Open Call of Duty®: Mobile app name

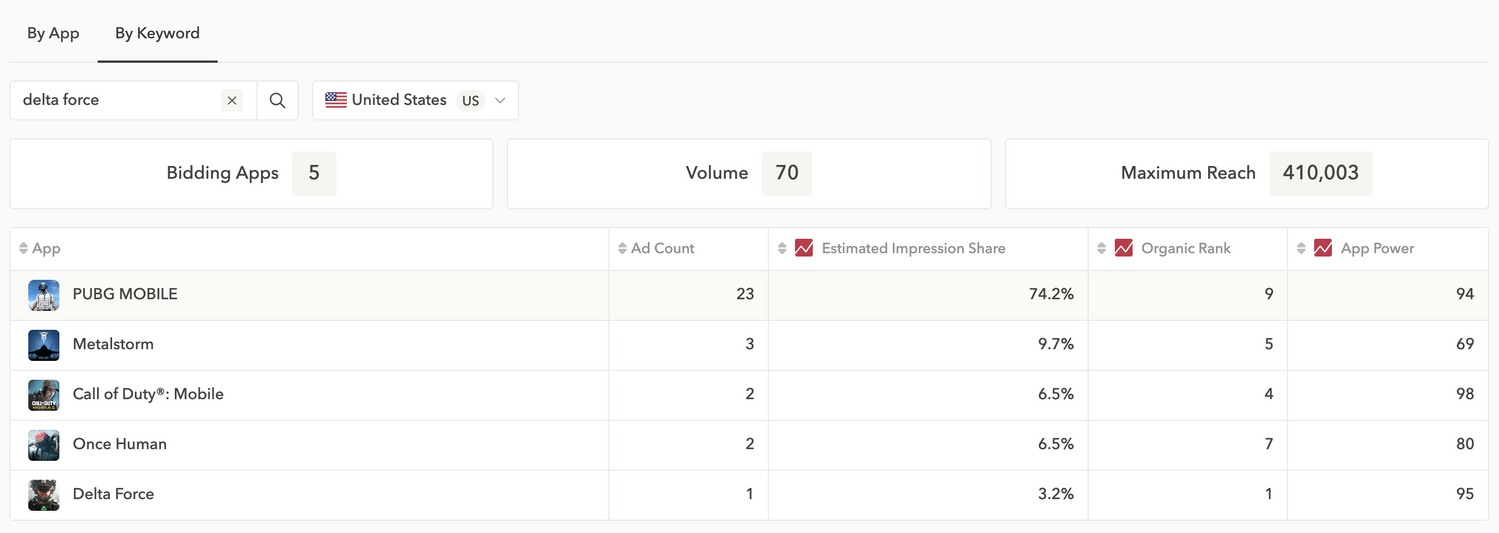click(x=148, y=394)
